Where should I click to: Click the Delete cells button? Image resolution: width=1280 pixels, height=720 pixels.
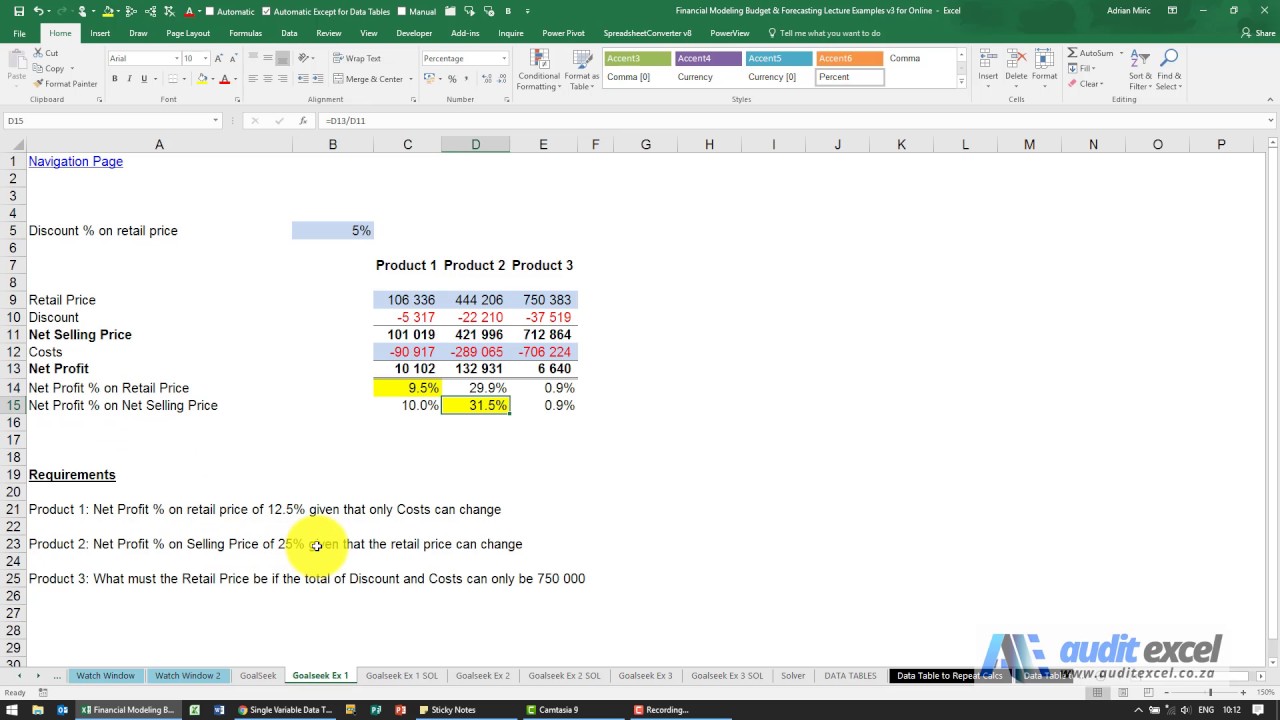point(1016,69)
